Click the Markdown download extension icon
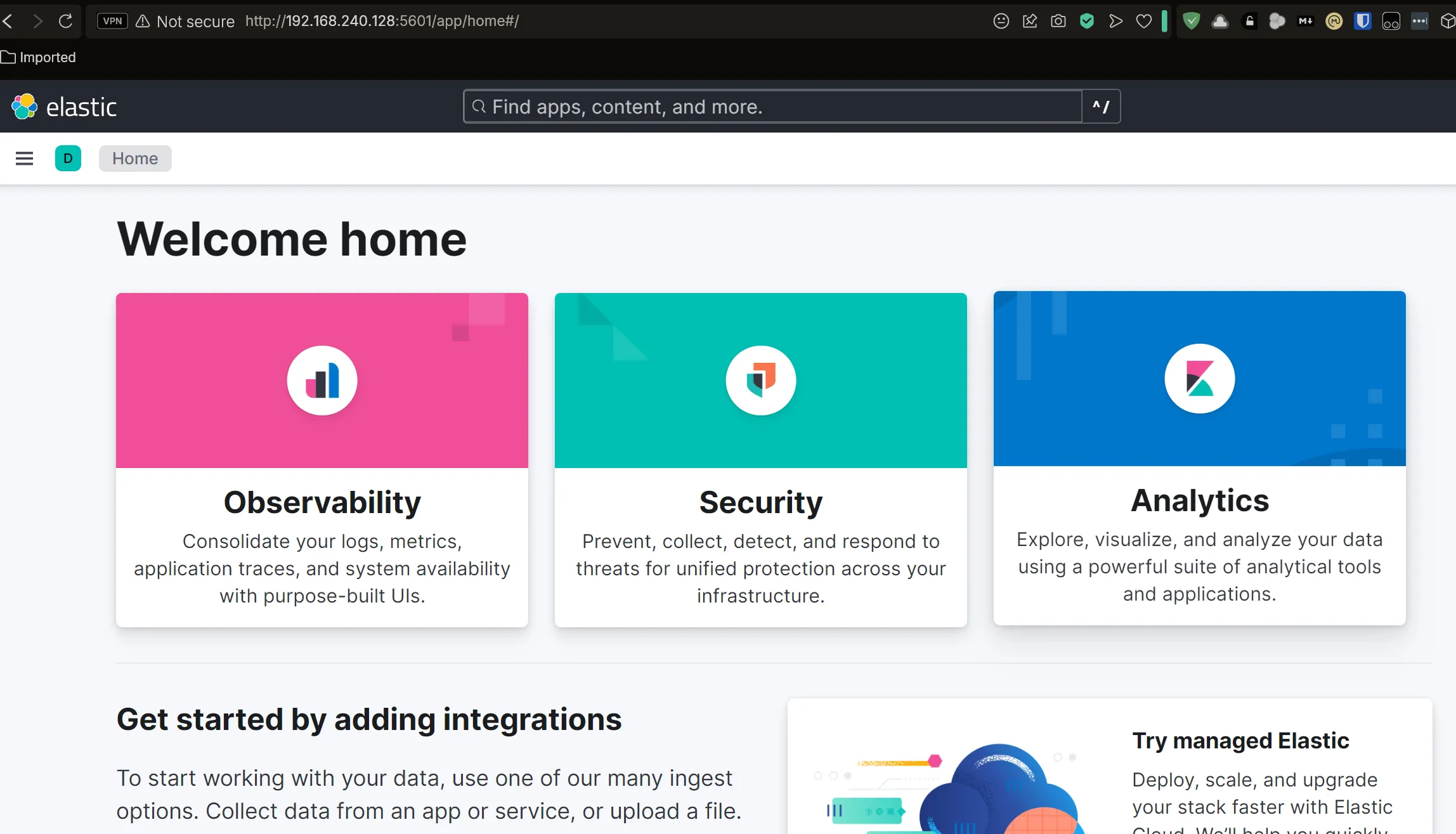Screen dimensions: 1456x834 tap(1305, 21)
